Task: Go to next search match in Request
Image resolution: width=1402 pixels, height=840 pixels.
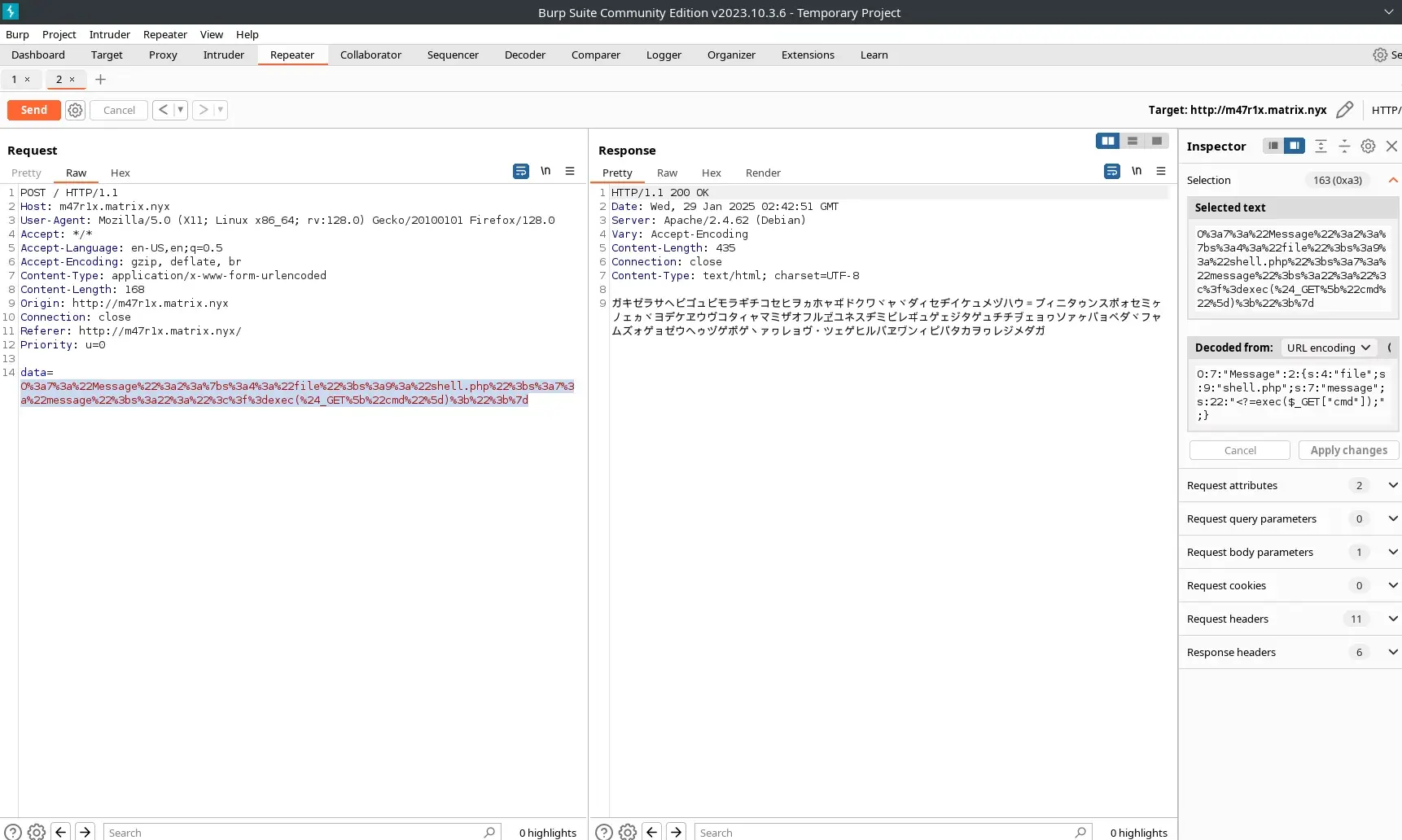Action: pyautogui.click(x=85, y=832)
